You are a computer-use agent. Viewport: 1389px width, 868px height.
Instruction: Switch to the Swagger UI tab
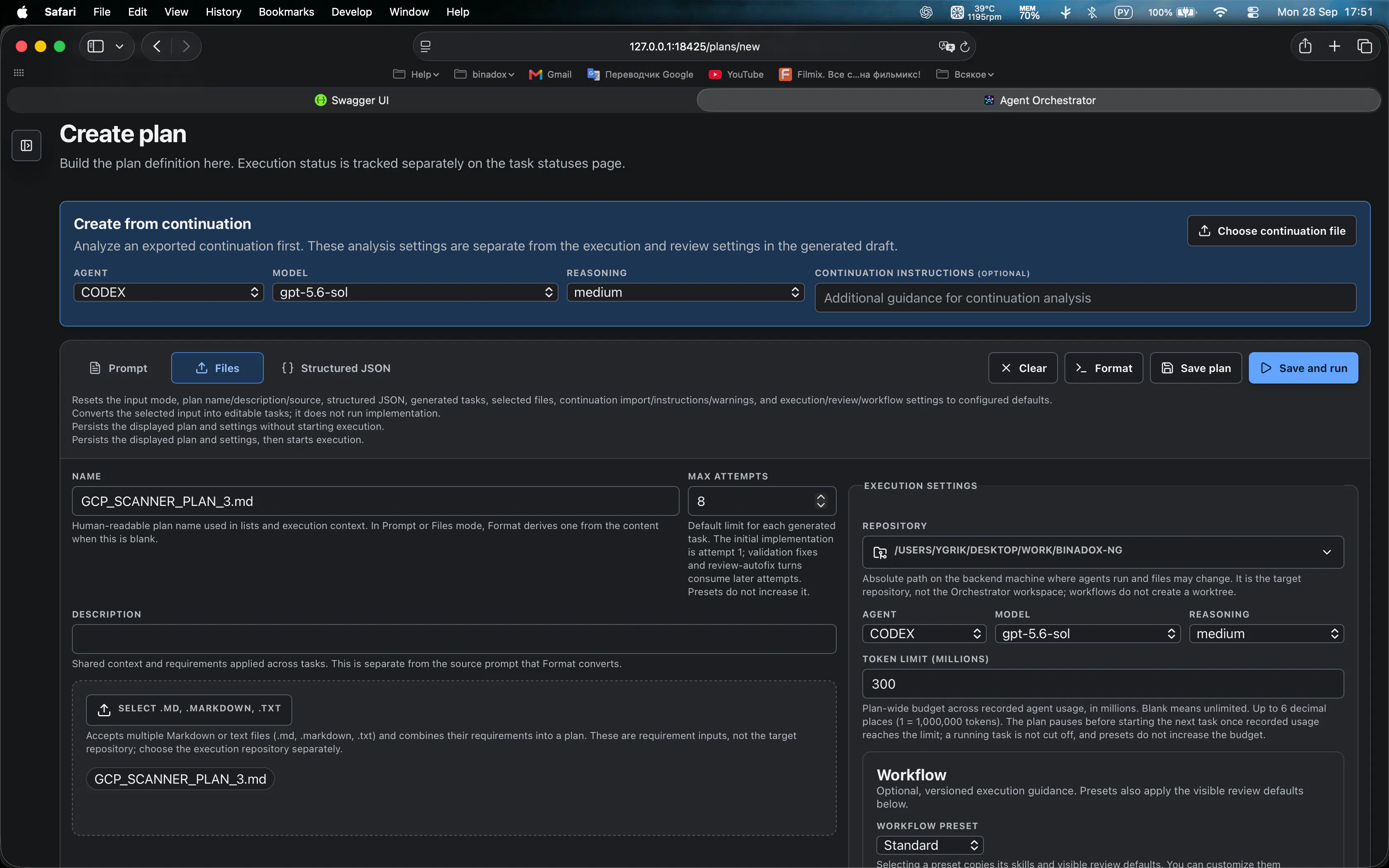(352, 100)
